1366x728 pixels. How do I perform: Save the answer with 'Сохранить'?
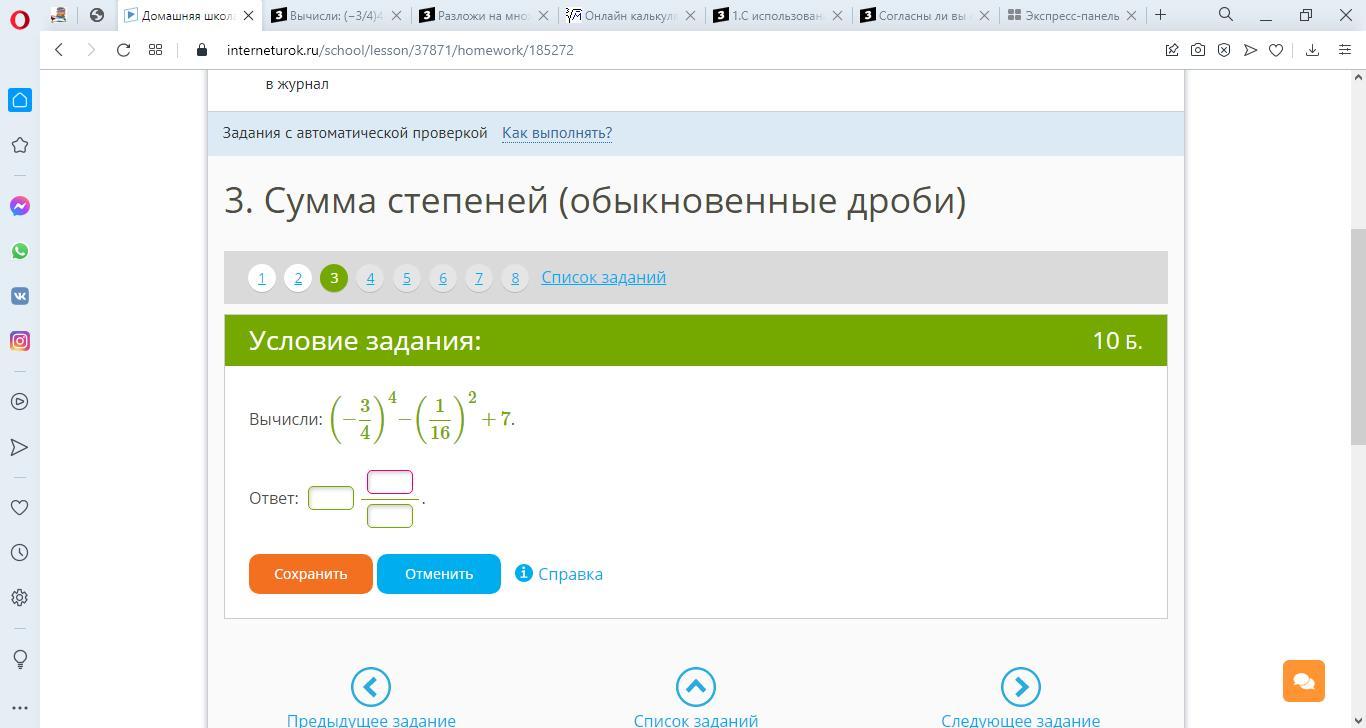pos(311,574)
